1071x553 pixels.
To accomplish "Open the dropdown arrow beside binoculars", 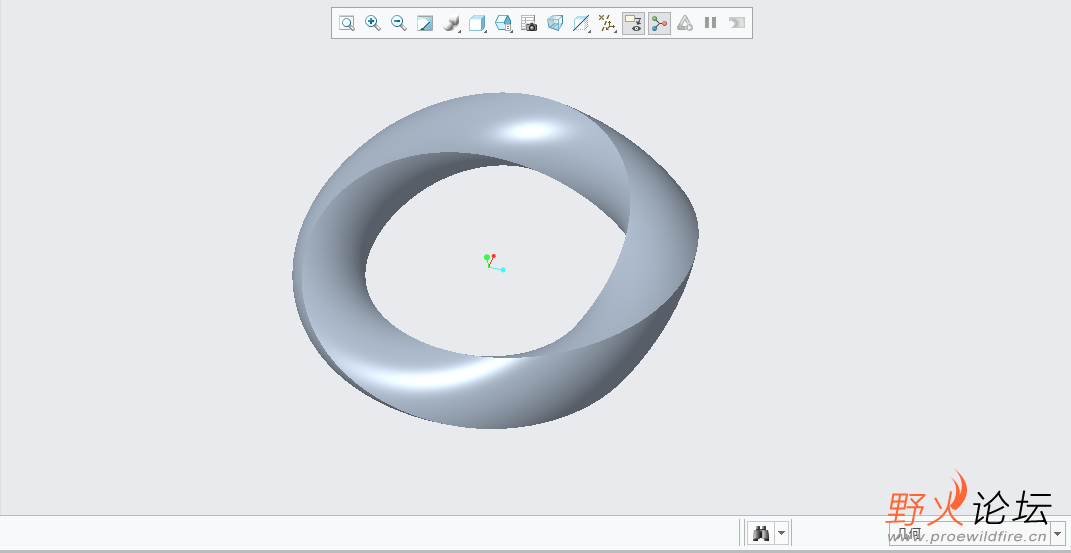I will [x=782, y=533].
